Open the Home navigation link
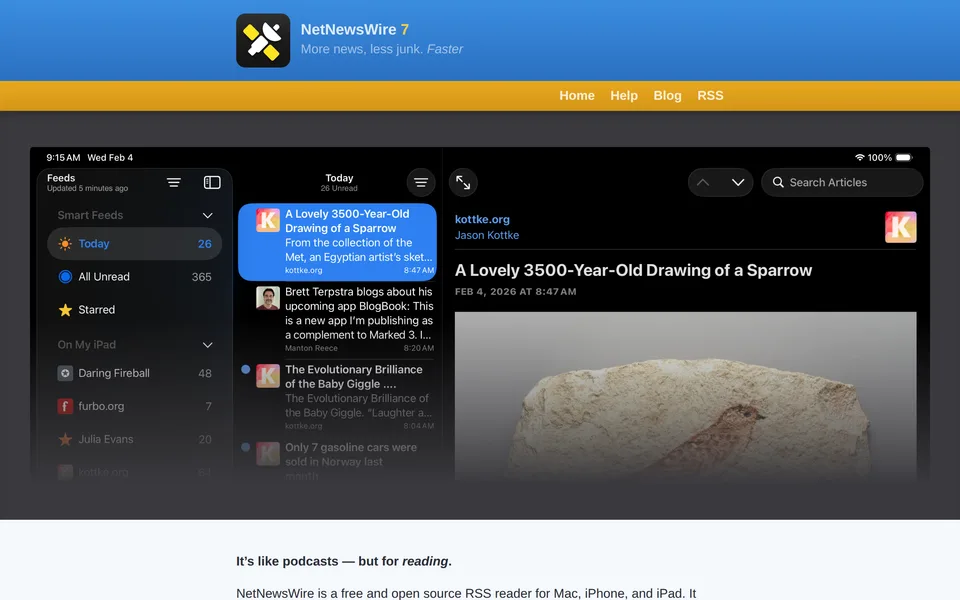This screenshot has width=960, height=600. (577, 96)
